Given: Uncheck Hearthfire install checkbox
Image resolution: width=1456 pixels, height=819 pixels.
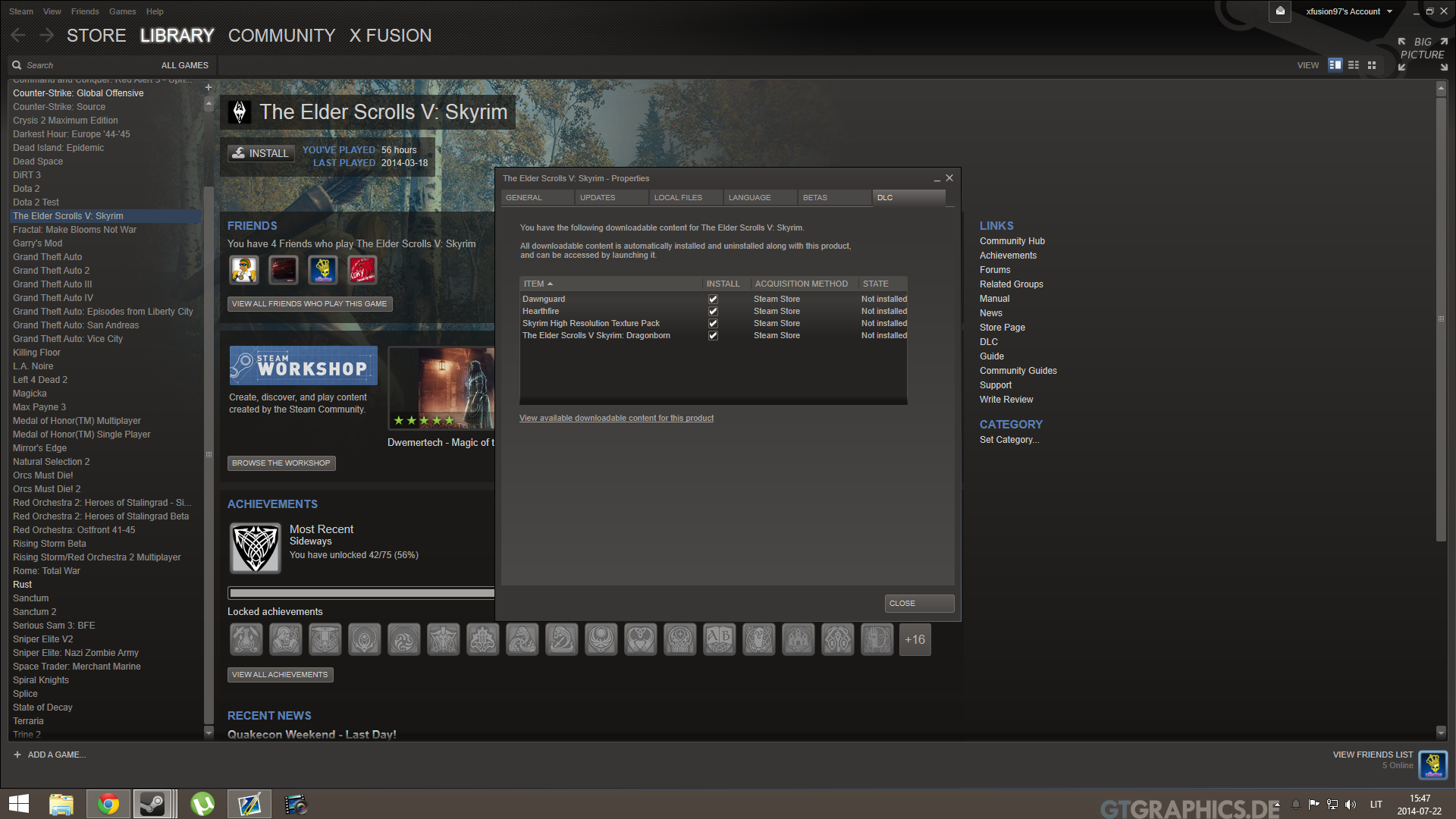Looking at the screenshot, I should pos(713,312).
